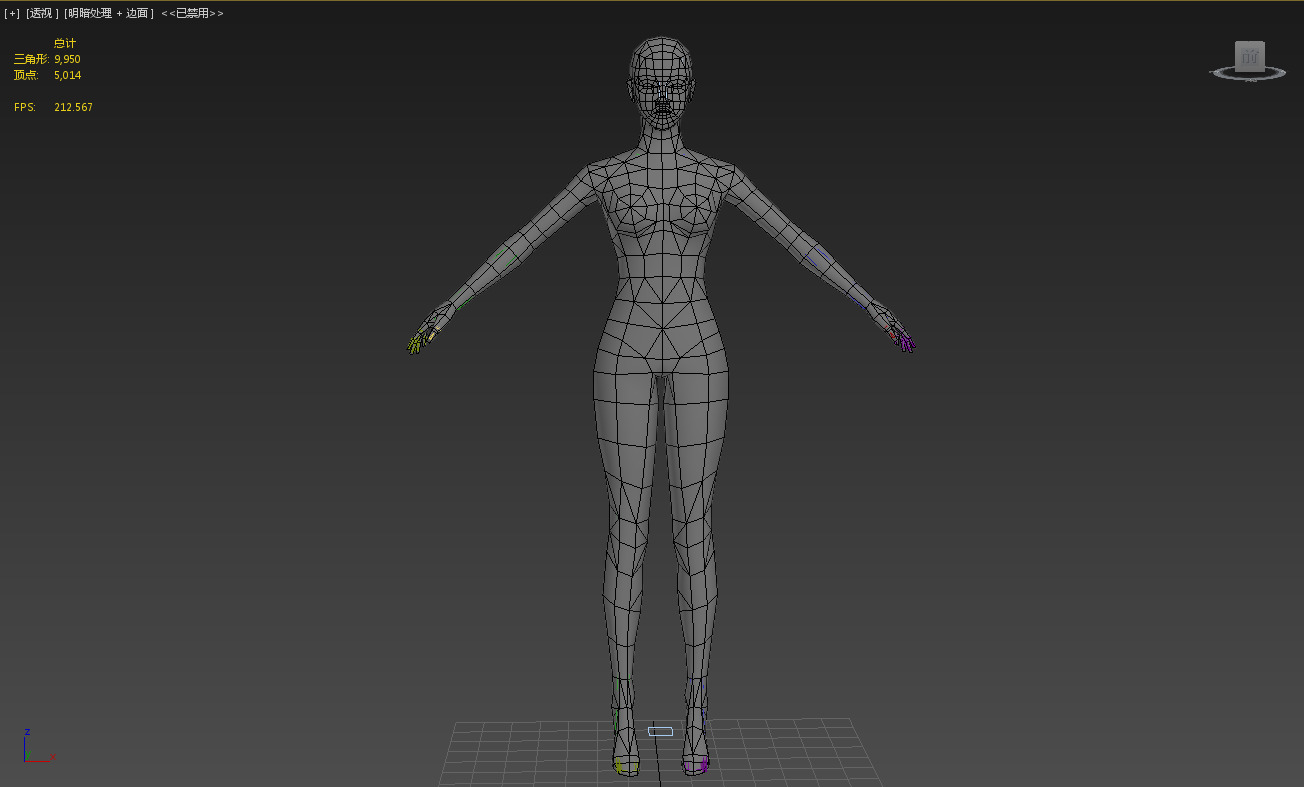Screen dimensions: 1304x787
Task: Click the character's chest area
Action: 660,215
